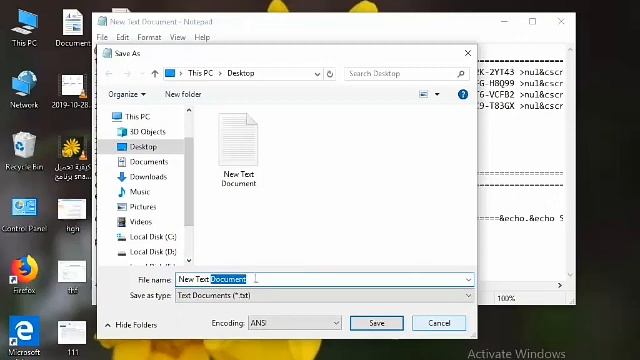
Task: Open the Notepad Edit menu
Action: (x=122, y=38)
